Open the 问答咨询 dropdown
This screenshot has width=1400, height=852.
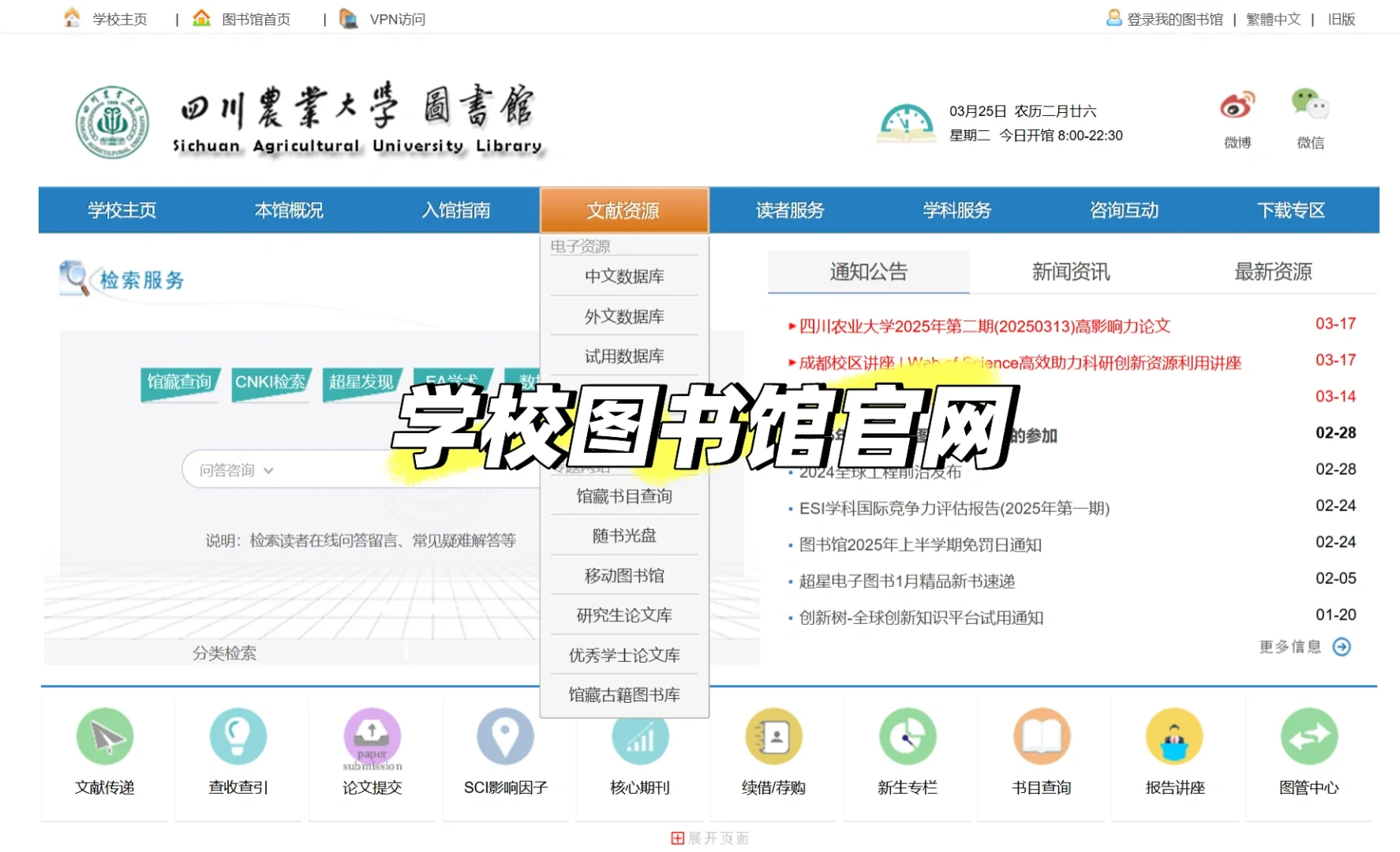[x=236, y=470]
